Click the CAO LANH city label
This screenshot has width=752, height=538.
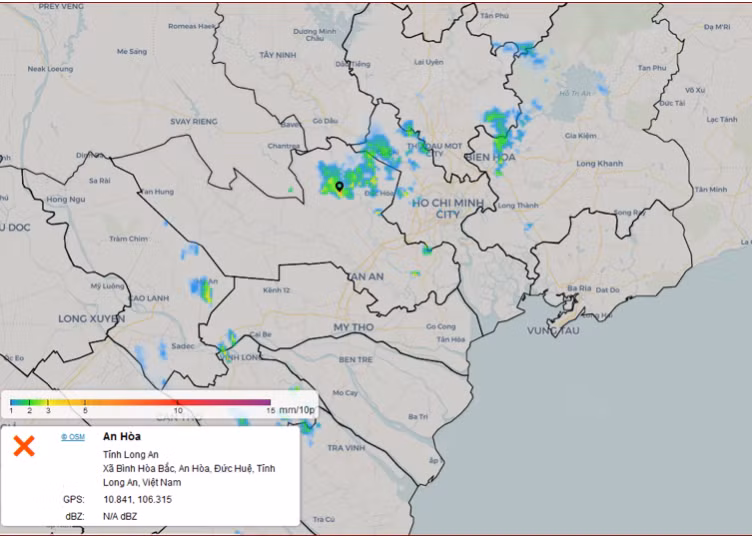(149, 298)
